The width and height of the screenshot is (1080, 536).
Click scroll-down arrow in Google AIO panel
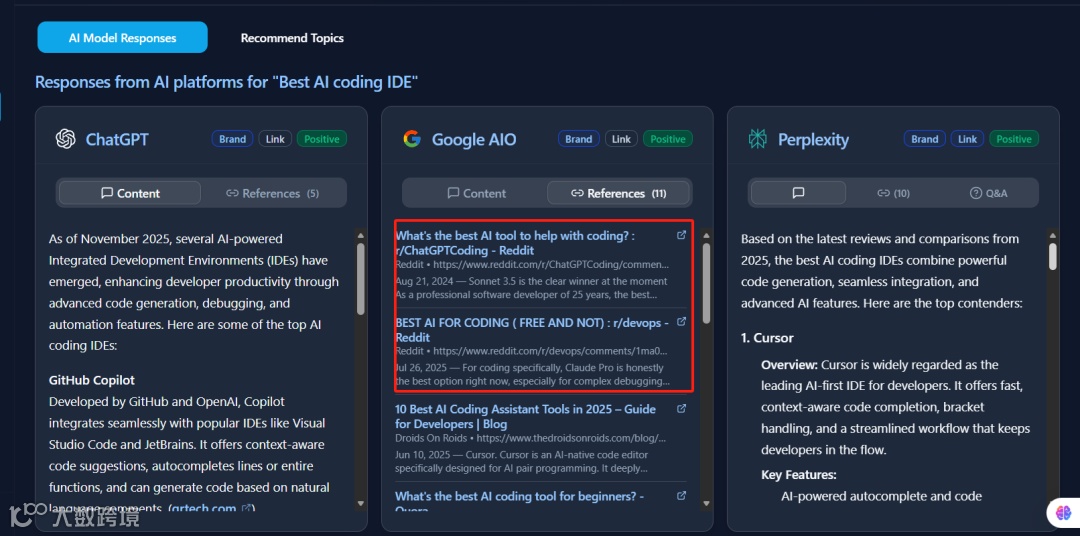[706, 504]
